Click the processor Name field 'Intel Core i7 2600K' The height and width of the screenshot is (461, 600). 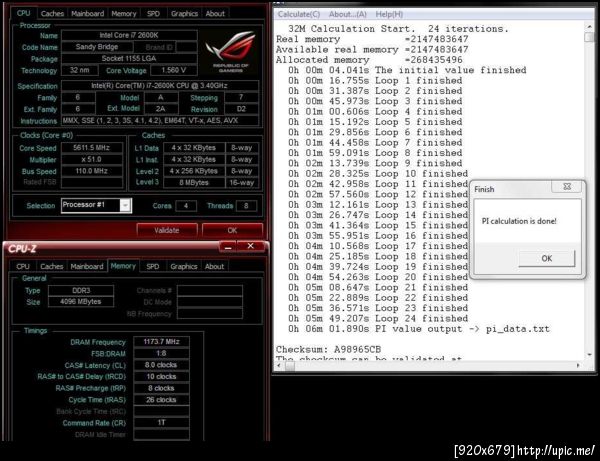129,35
